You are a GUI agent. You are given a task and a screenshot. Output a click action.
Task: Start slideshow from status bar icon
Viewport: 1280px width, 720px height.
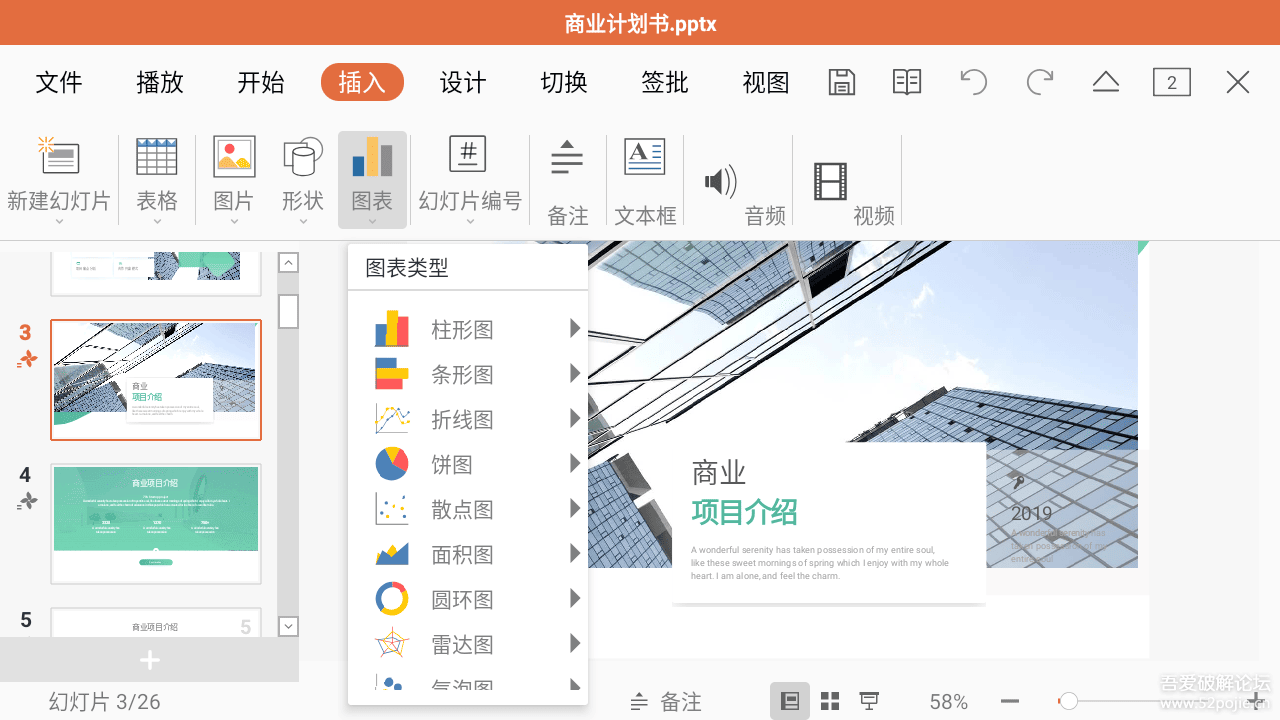tap(869, 701)
